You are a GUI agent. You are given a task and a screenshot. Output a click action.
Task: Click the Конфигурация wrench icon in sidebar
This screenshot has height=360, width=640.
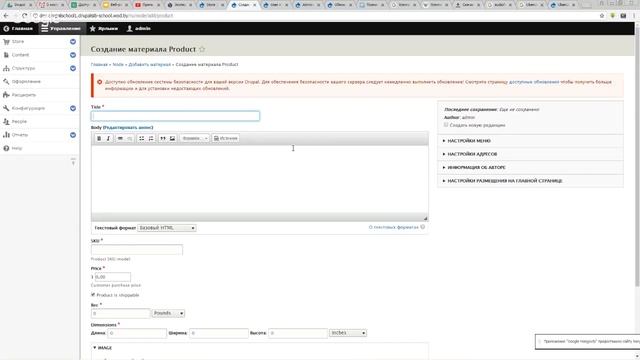6,108
